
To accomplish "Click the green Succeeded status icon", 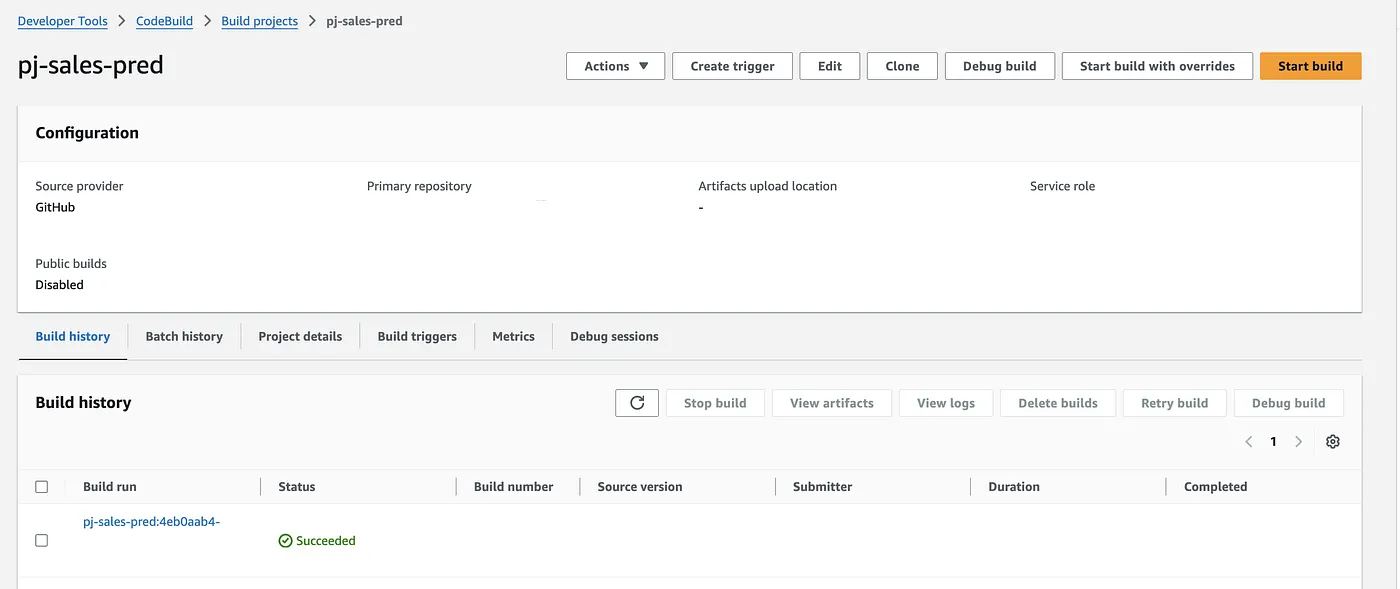I will click(x=285, y=541).
